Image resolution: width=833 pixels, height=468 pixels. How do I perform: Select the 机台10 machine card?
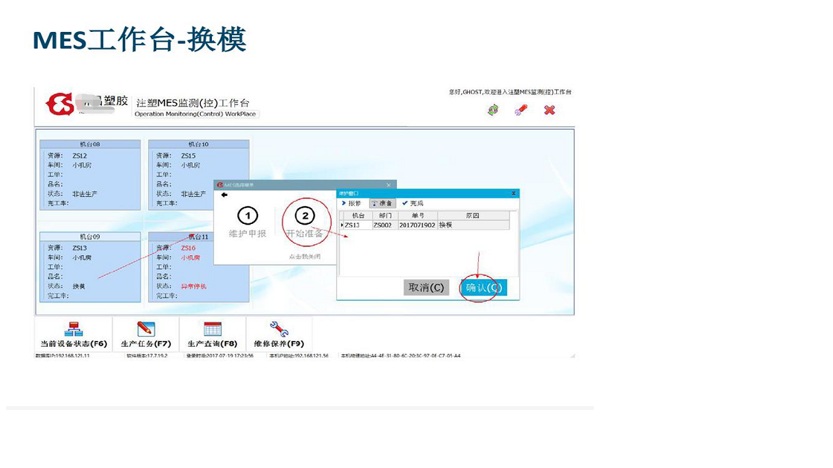tap(198, 177)
